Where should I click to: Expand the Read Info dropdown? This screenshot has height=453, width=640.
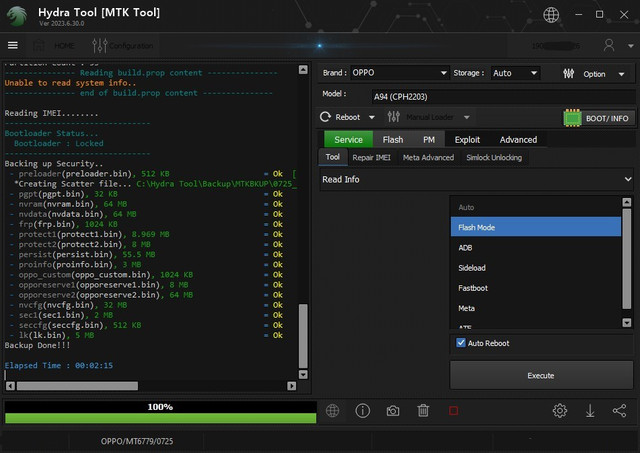(476, 179)
